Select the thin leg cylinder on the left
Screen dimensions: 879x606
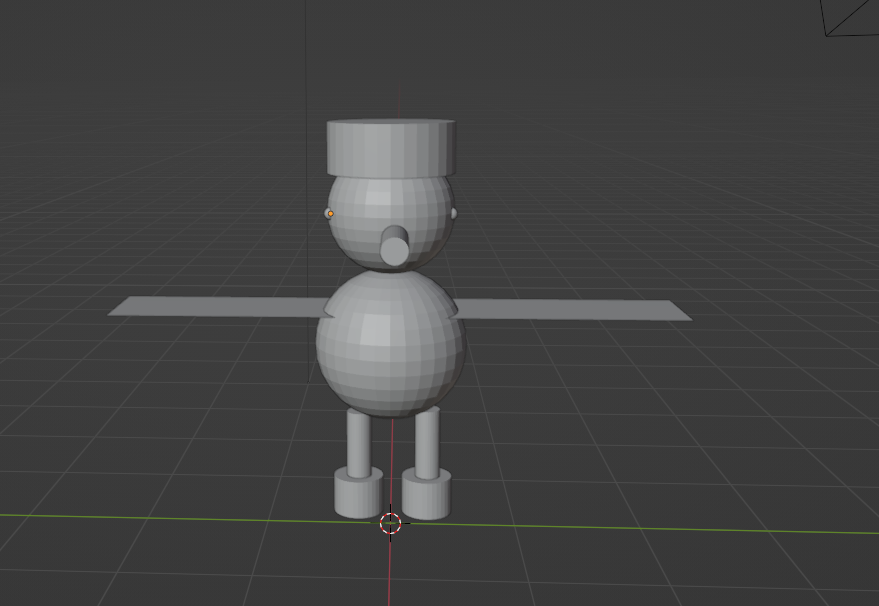(358, 442)
